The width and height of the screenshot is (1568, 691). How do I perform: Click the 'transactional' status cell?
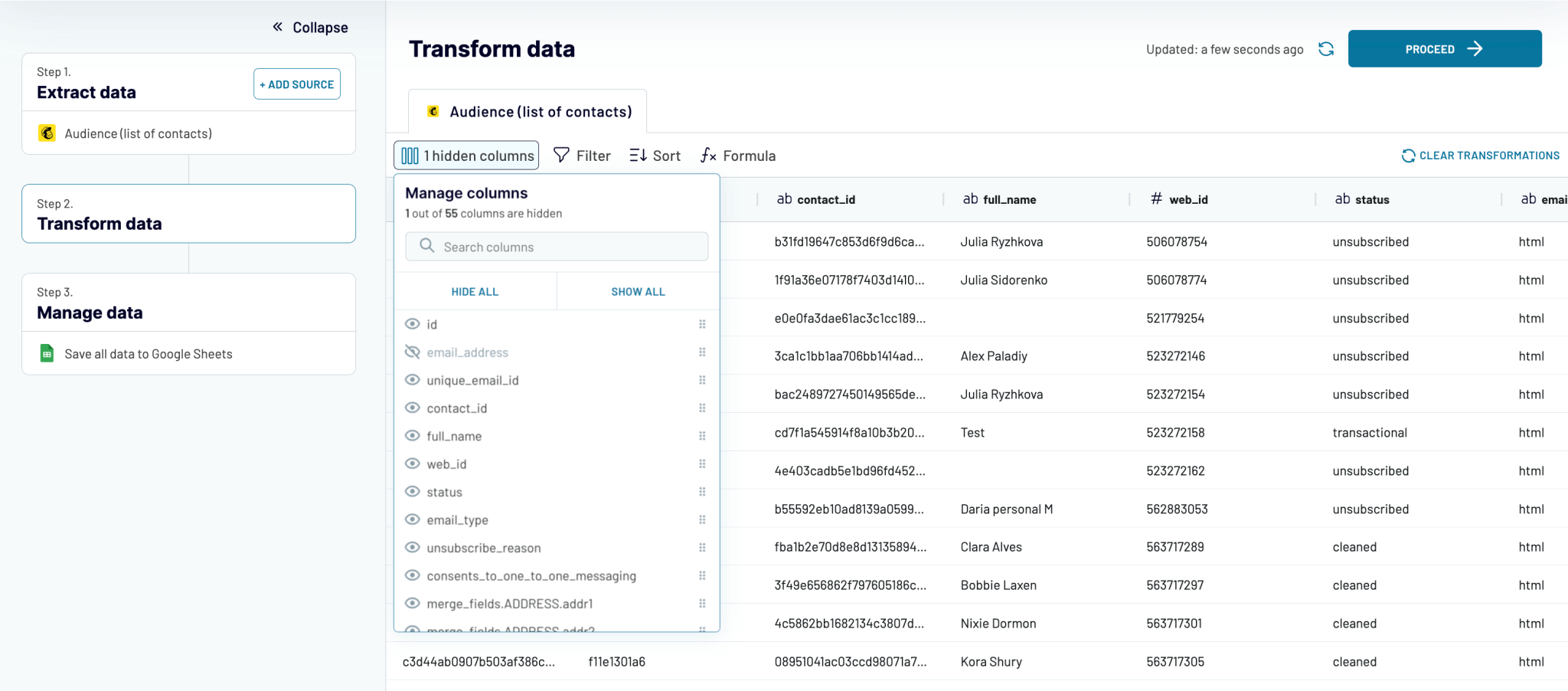click(x=1370, y=433)
